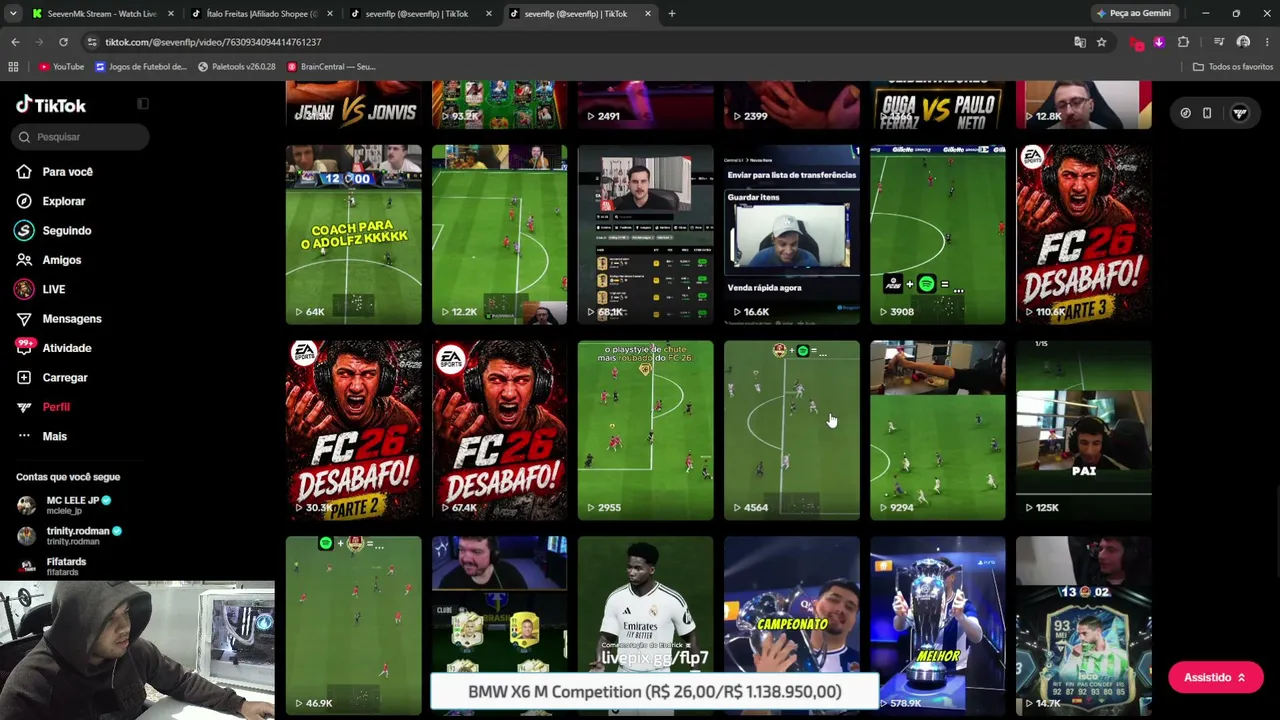Open the Extensions puzzle icon
The height and width of the screenshot is (720, 1280).
[x=1183, y=42]
